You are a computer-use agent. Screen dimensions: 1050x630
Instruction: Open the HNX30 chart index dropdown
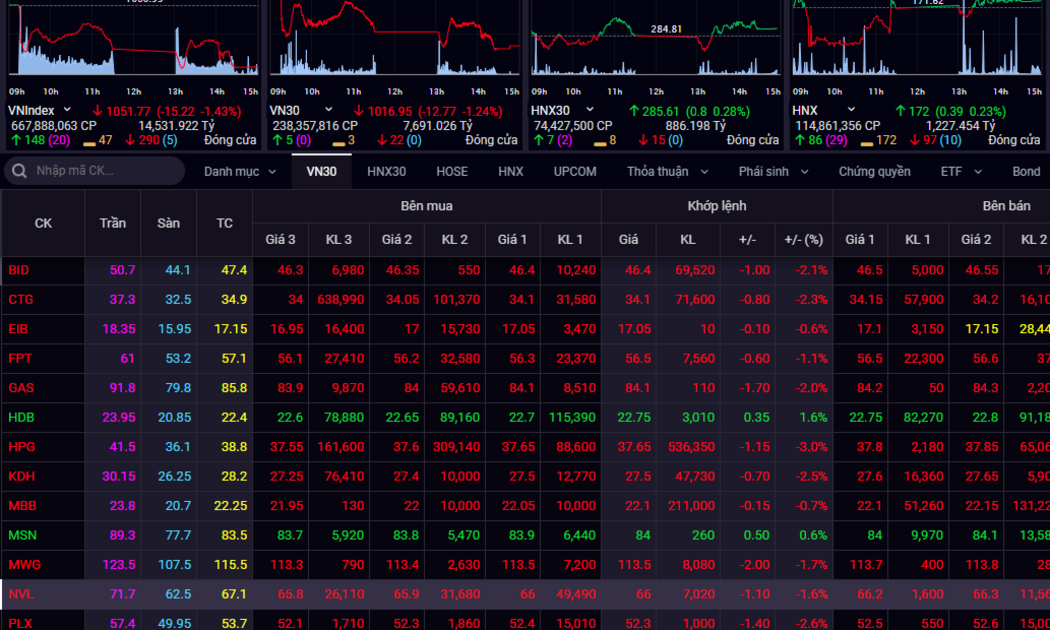590,110
